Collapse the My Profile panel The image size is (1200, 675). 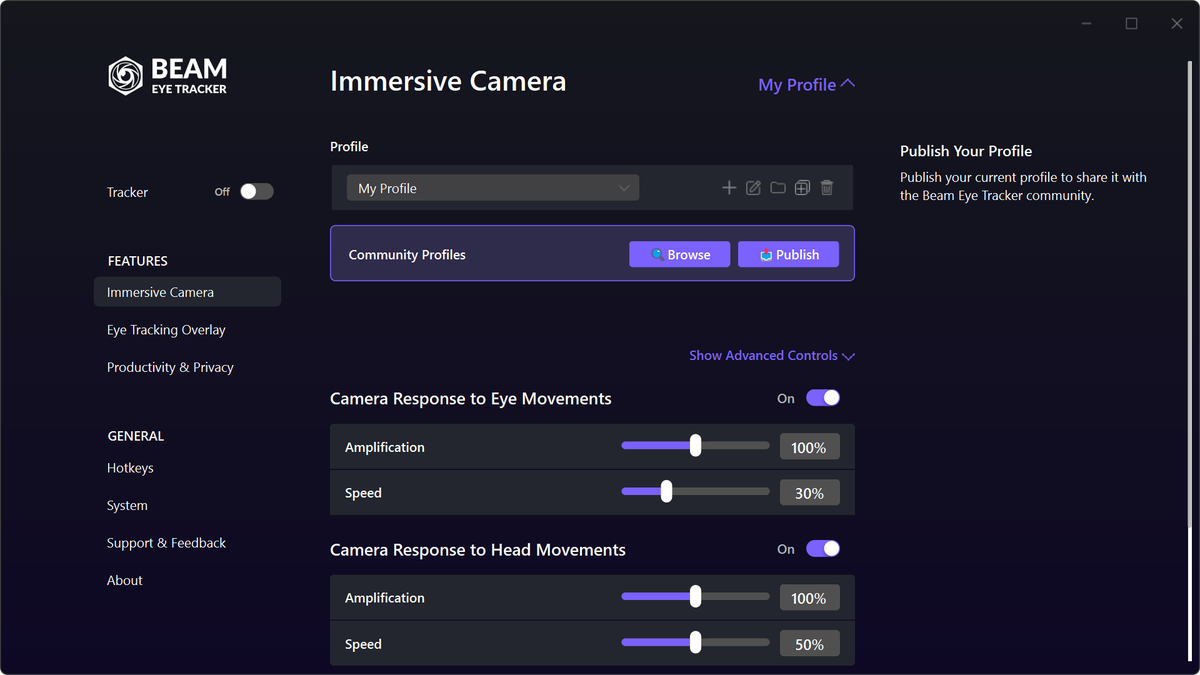[x=807, y=84]
